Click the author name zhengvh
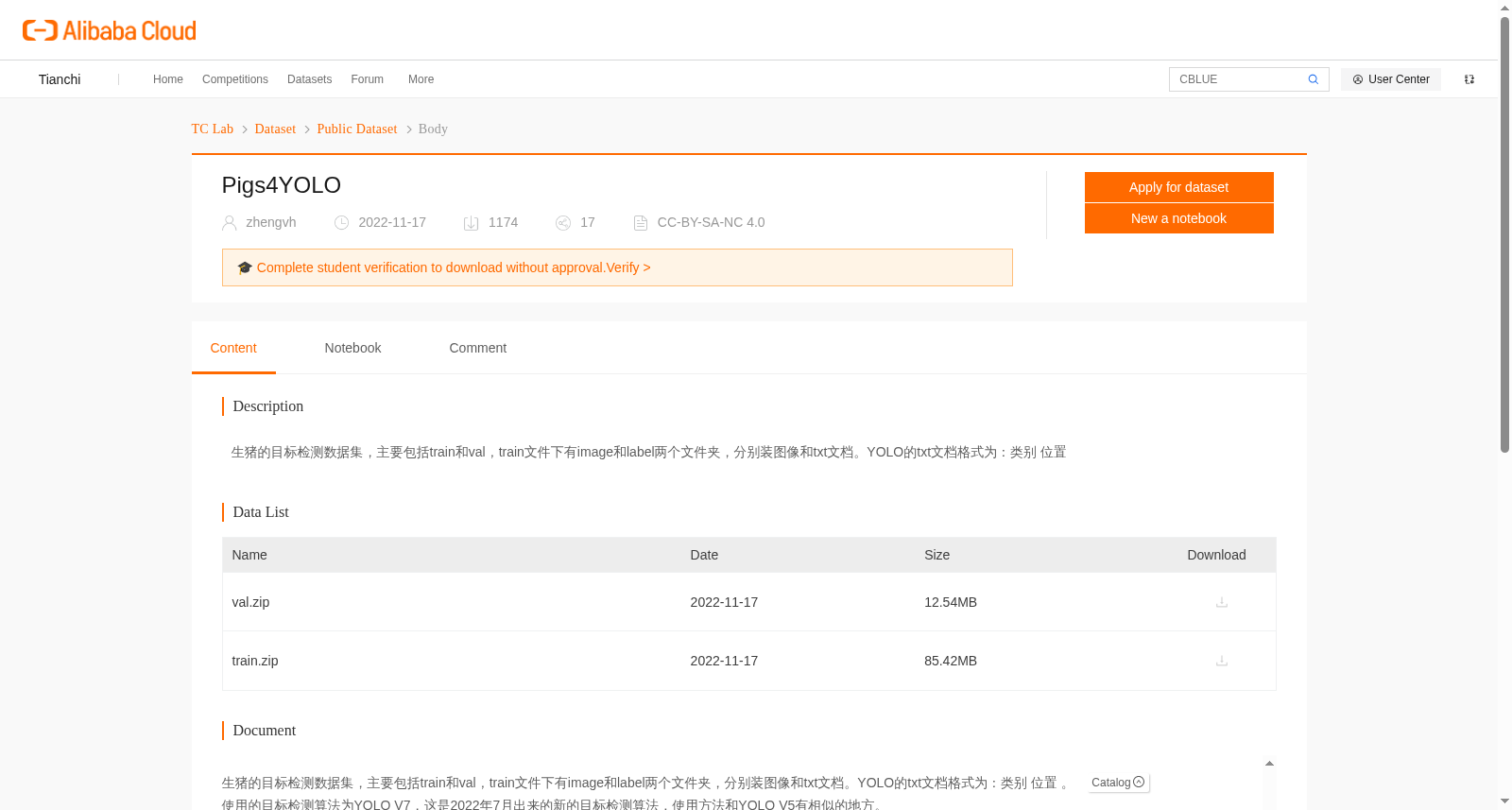This screenshot has width=1512, height=810. coord(271,222)
